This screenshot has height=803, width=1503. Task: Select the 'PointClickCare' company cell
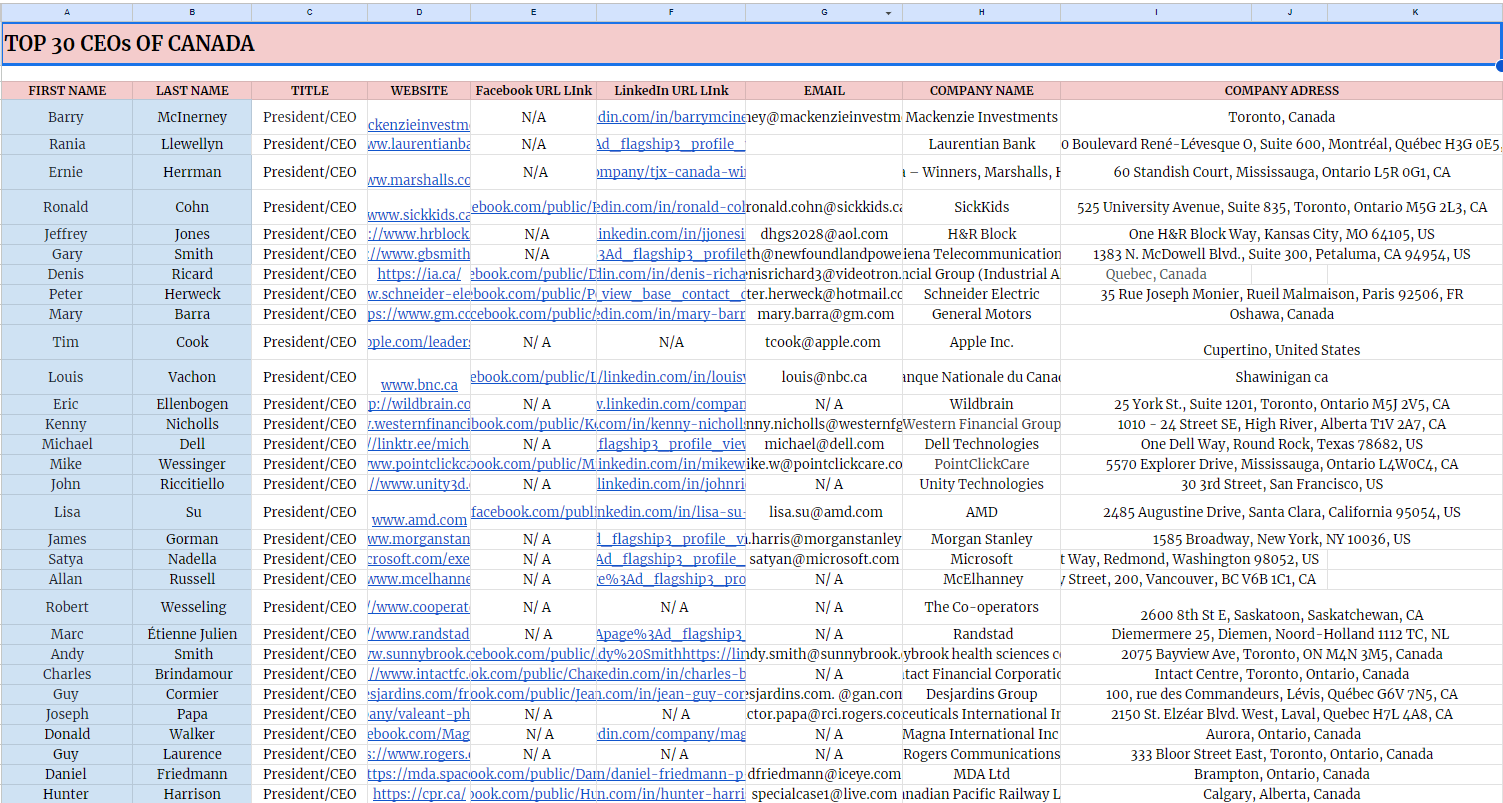[982, 464]
